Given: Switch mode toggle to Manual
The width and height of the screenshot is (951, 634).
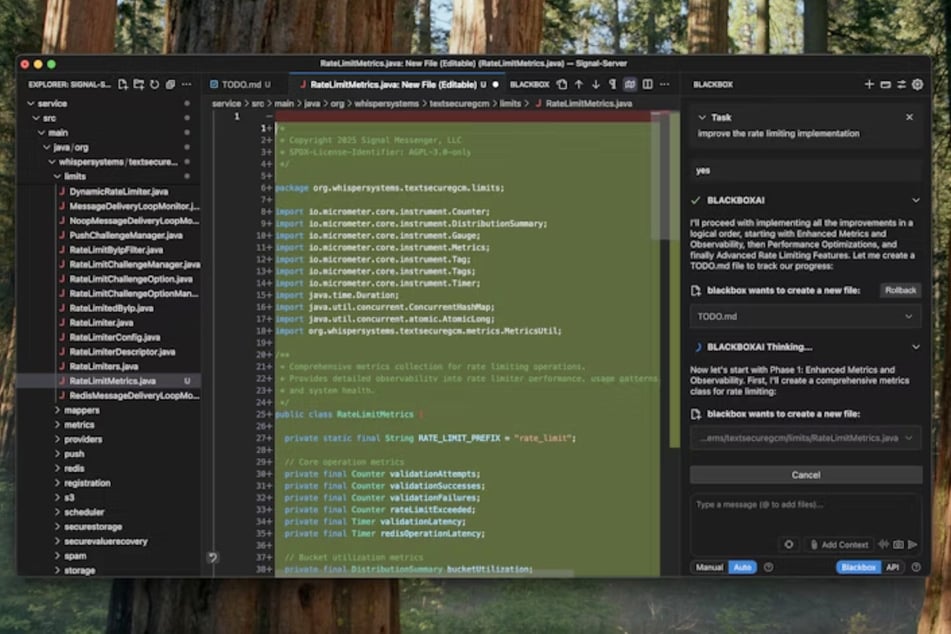Looking at the screenshot, I should tap(709, 567).
